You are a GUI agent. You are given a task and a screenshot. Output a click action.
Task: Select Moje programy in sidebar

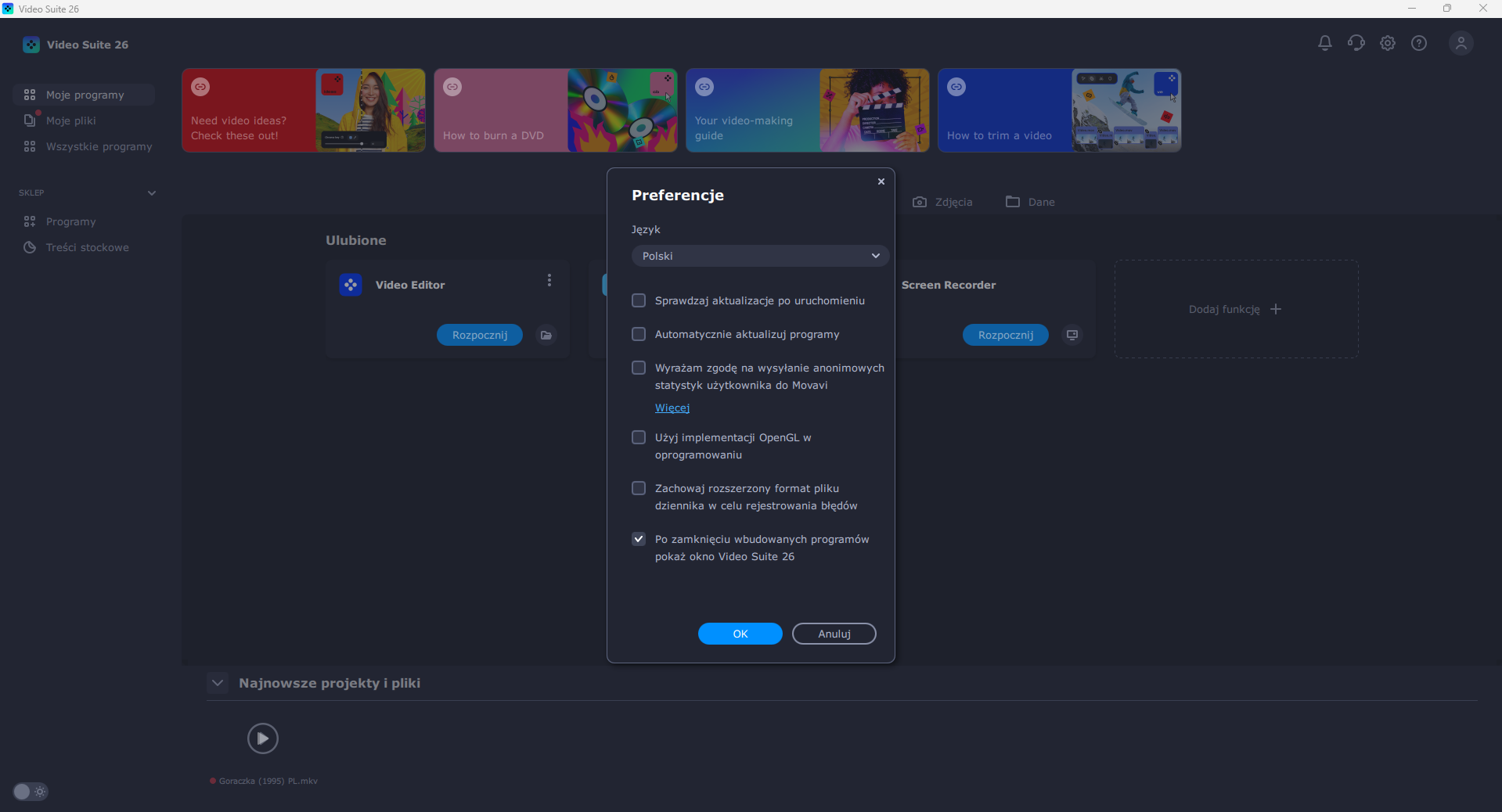coord(84,95)
